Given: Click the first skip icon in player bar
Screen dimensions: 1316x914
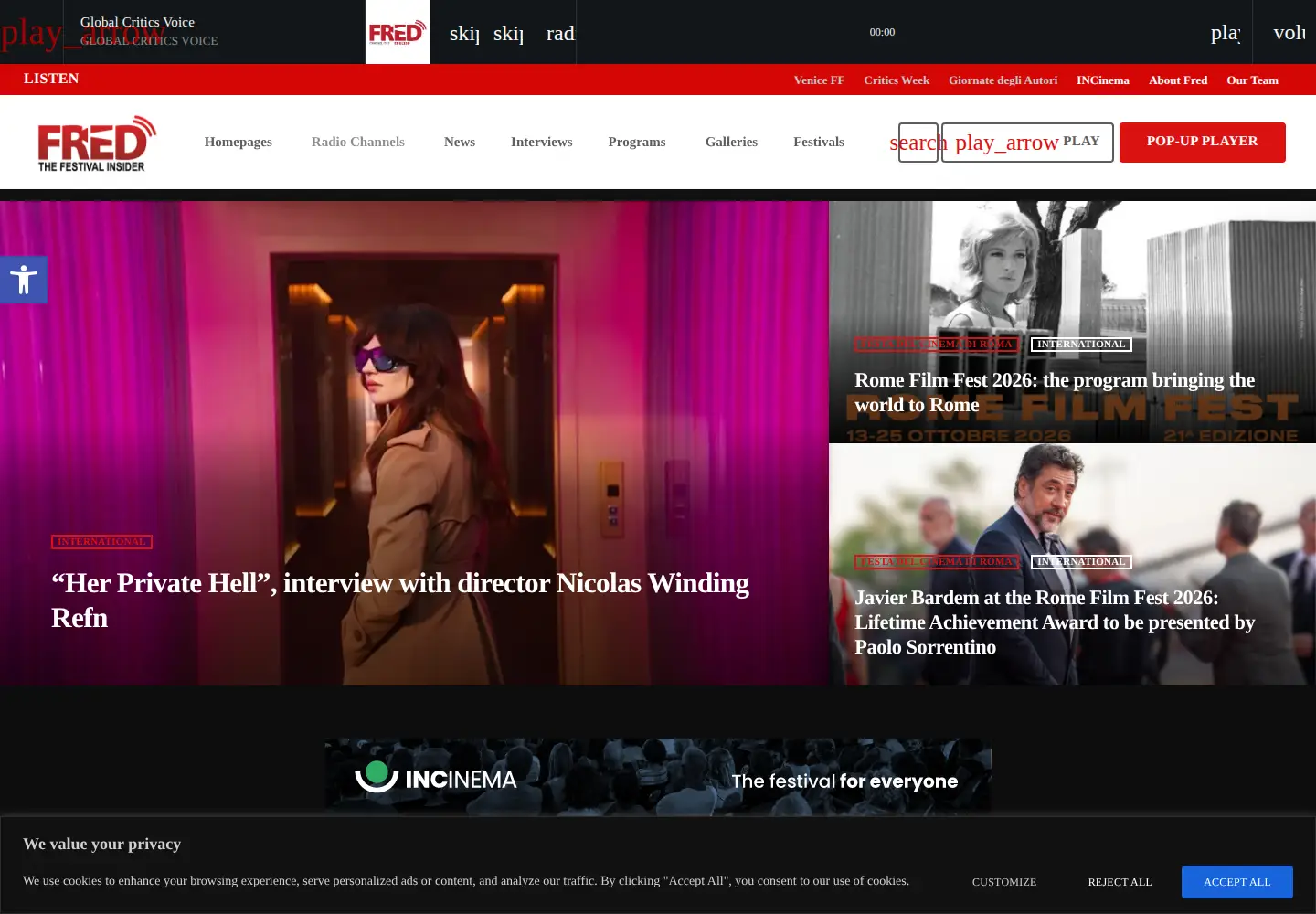Looking at the screenshot, I should tap(464, 33).
